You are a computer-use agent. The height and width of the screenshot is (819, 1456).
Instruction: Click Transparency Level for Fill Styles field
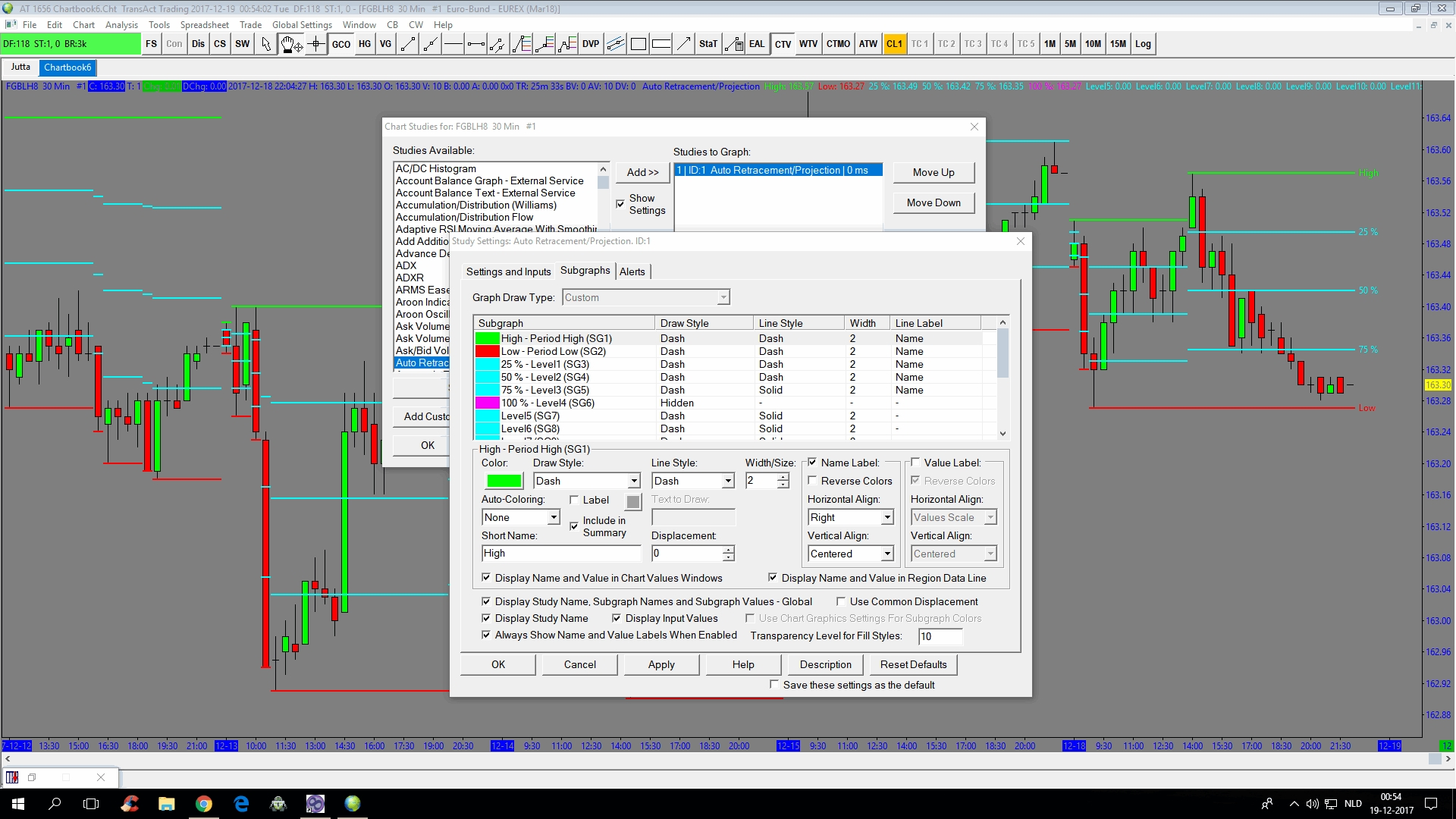click(940, 636)
